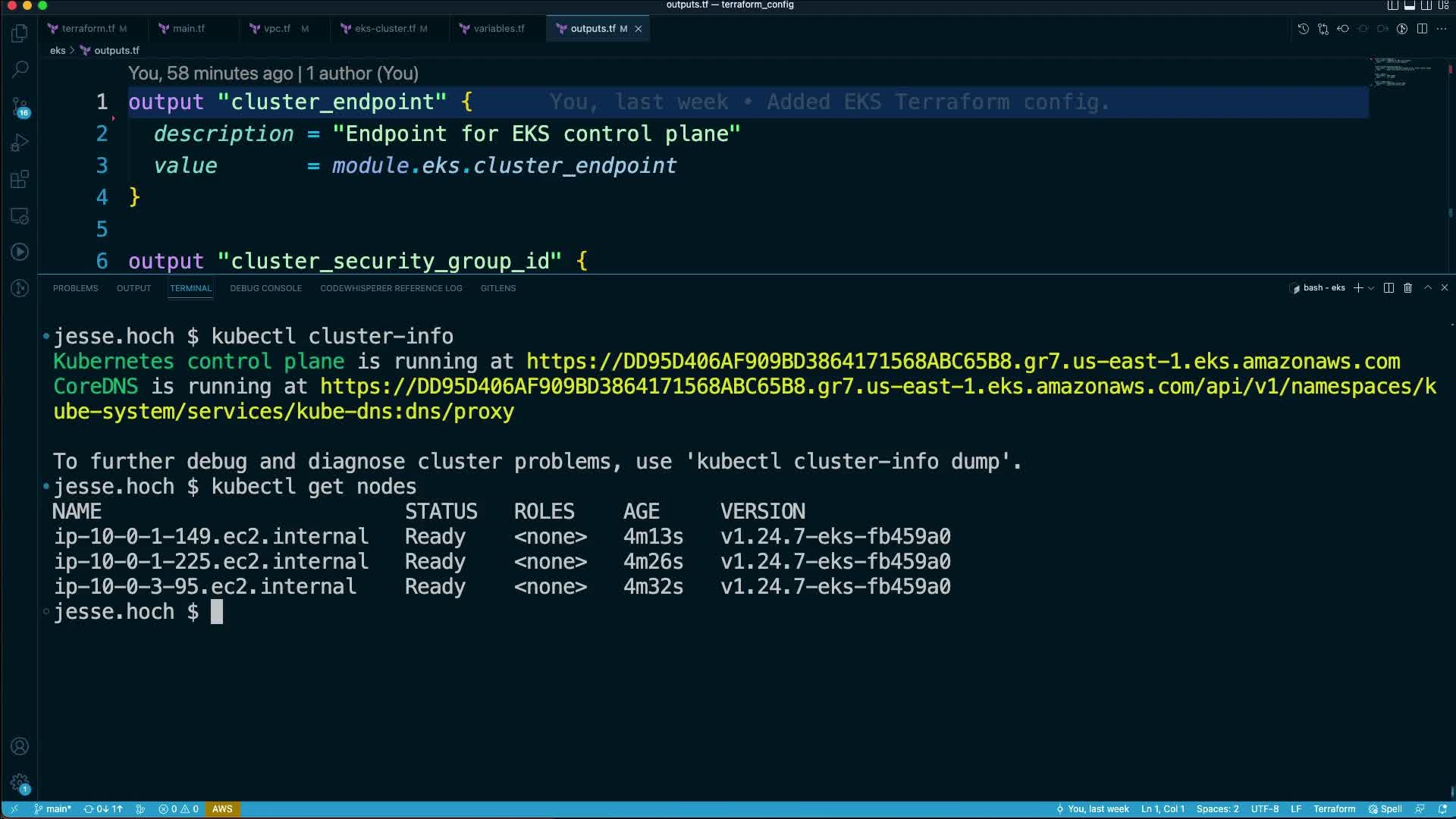Image resolution: width=1456 pixels, height=819 pixels.
Task: Open editor More Actions ellipsis menu
Action: (x=1442, y=29)
